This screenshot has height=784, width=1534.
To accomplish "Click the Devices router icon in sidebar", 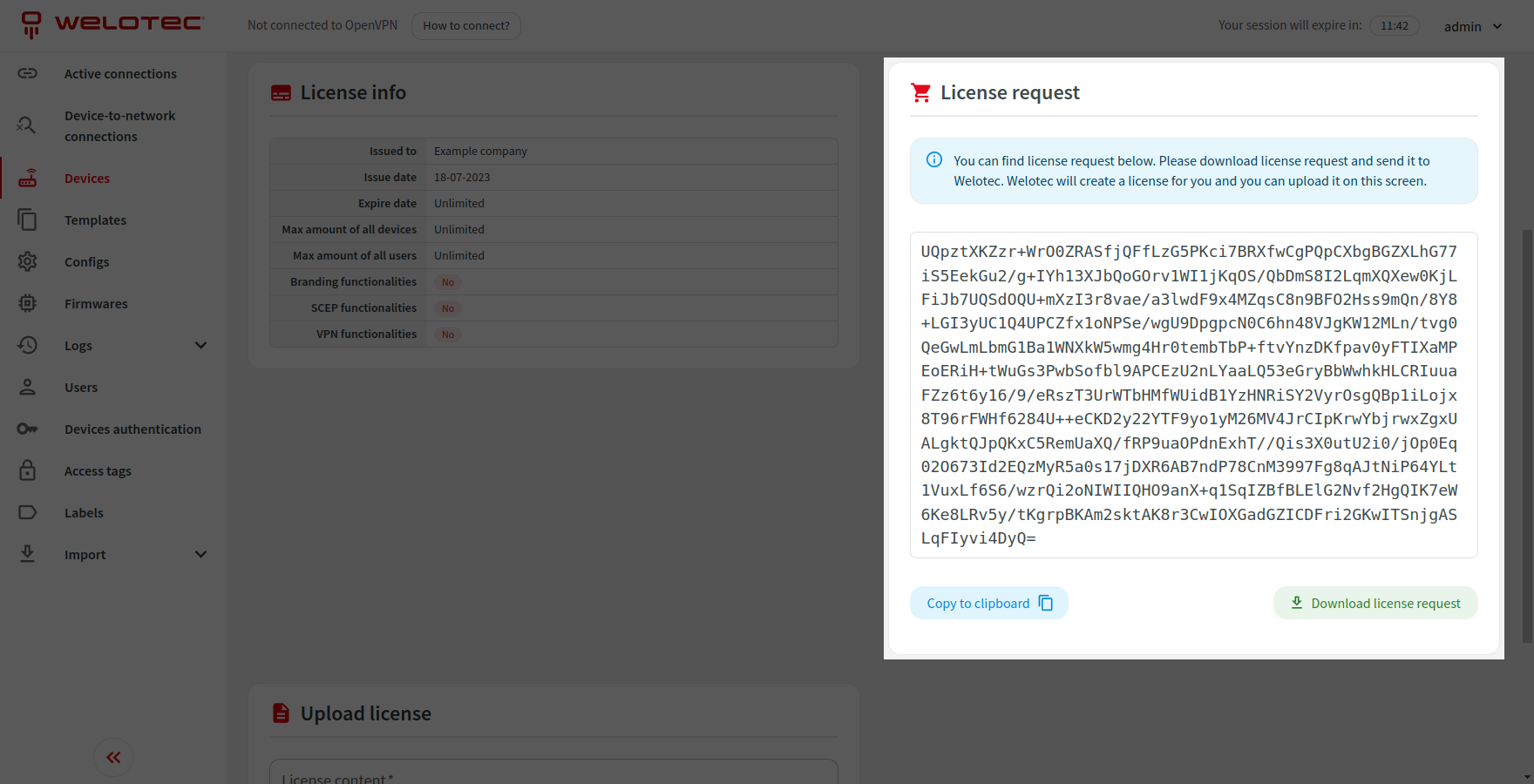I will click(x=27, y=178).
